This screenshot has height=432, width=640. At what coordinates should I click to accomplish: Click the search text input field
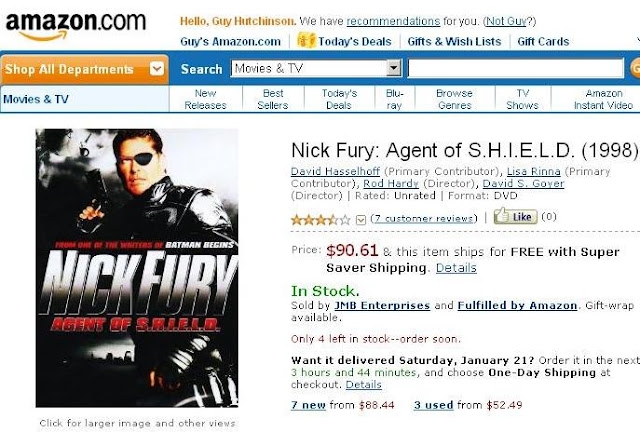(x=514, y=69)
